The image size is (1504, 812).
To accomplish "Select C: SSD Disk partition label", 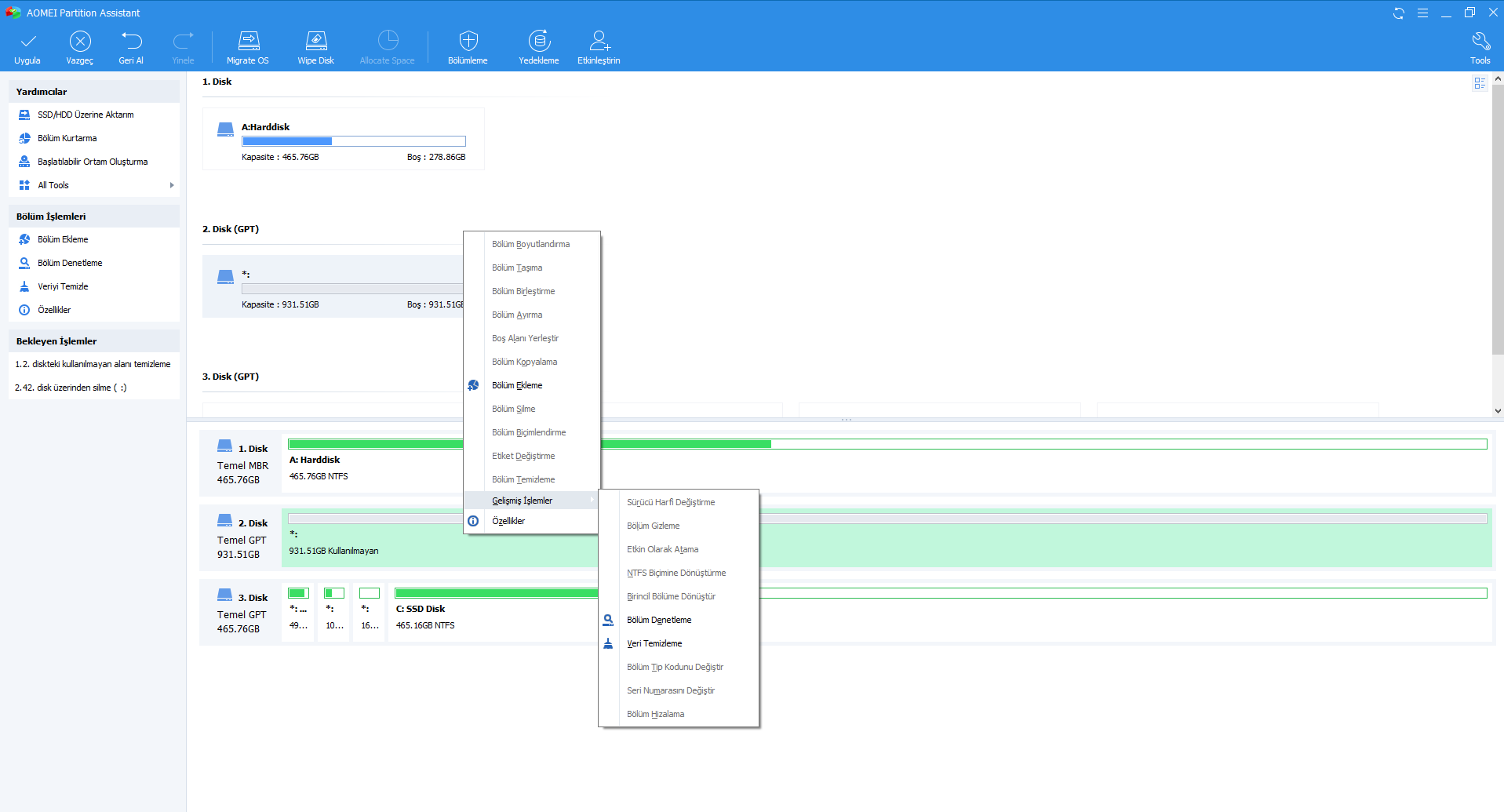I will tap(421, 609).
